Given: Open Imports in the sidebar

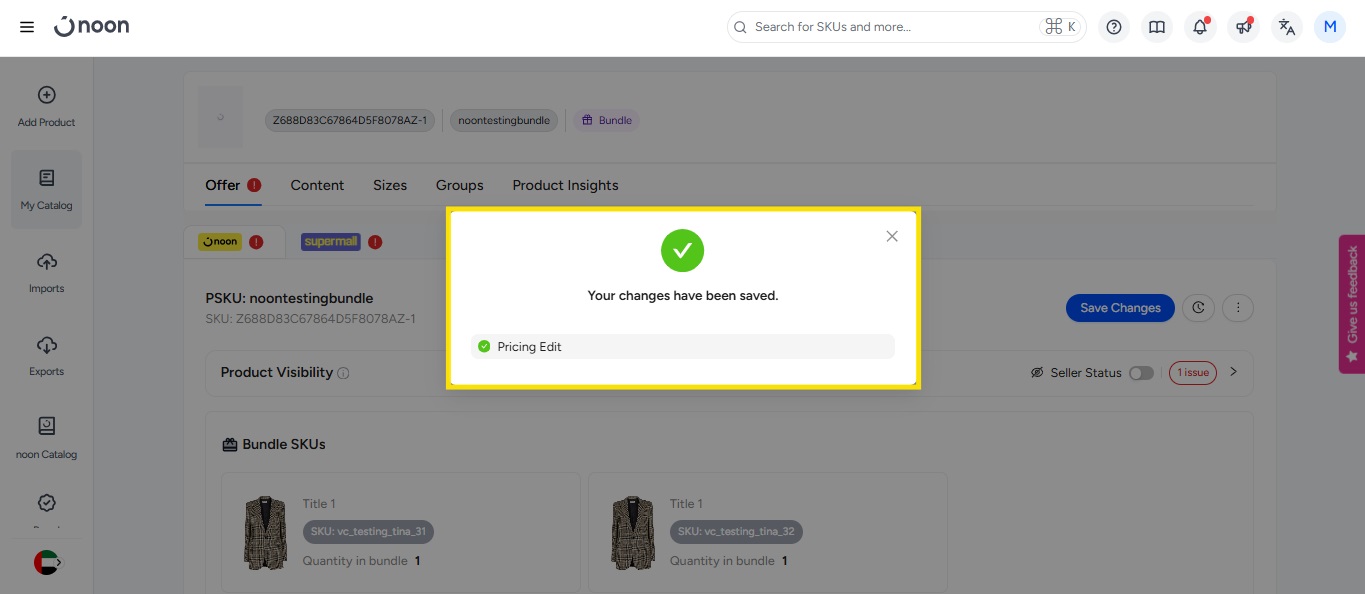Looking at the screenshot, I should point(46,272).
